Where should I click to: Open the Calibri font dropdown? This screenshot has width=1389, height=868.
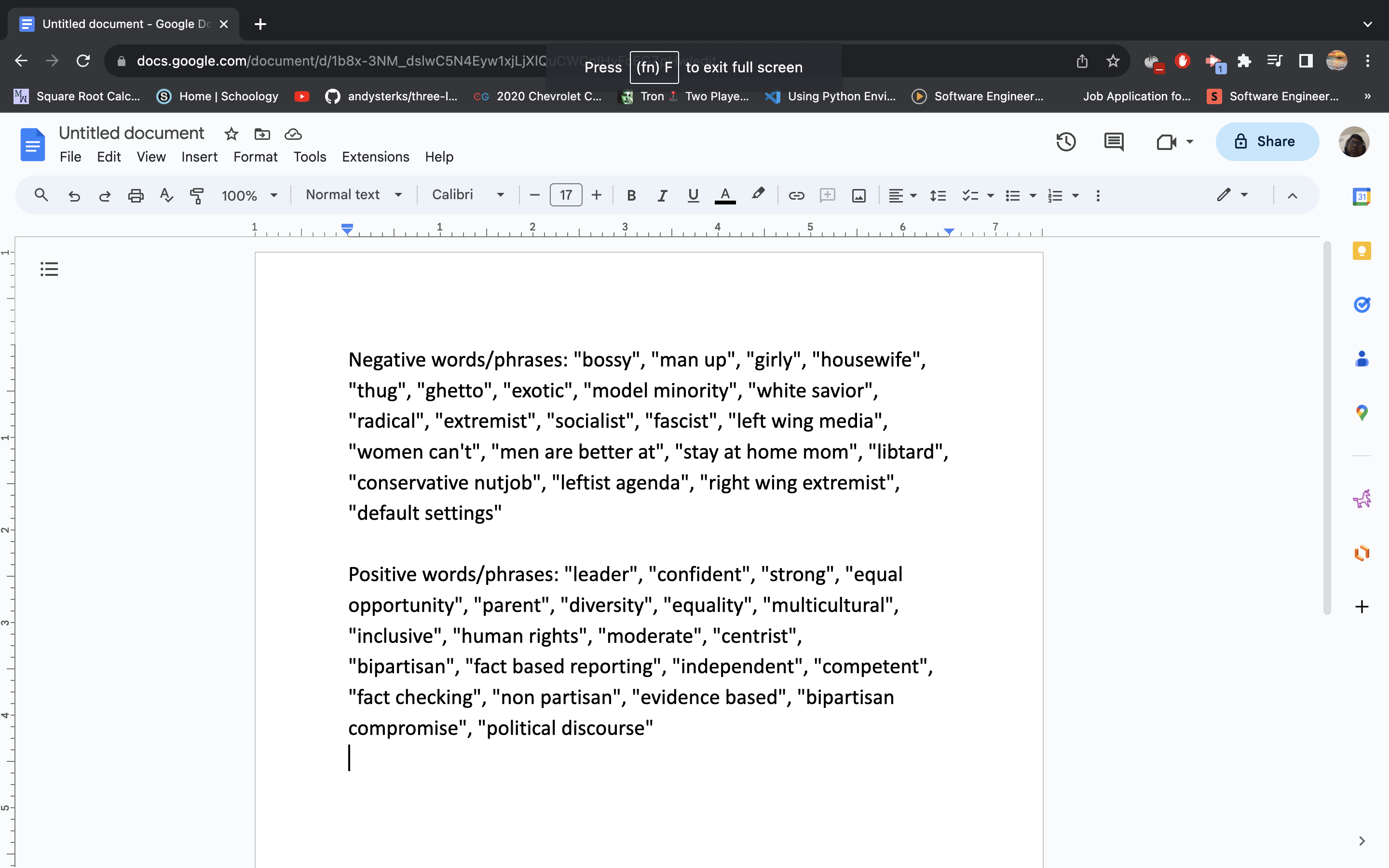tap(468, 195)
